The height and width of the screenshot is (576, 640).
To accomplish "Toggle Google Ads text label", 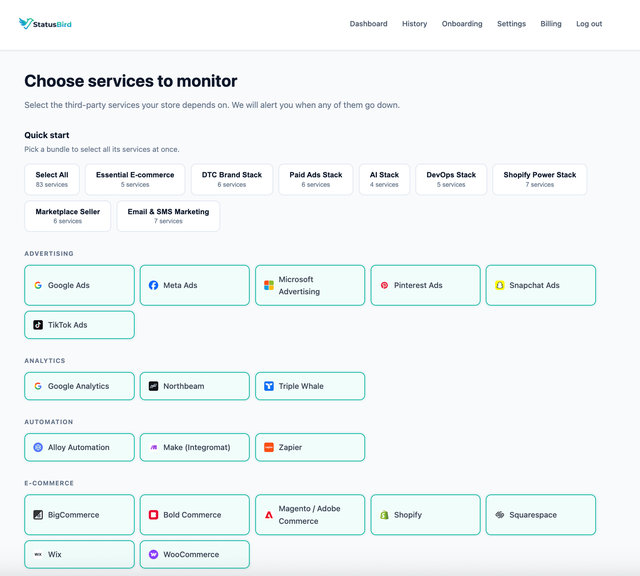I will (x=69, y=285).
